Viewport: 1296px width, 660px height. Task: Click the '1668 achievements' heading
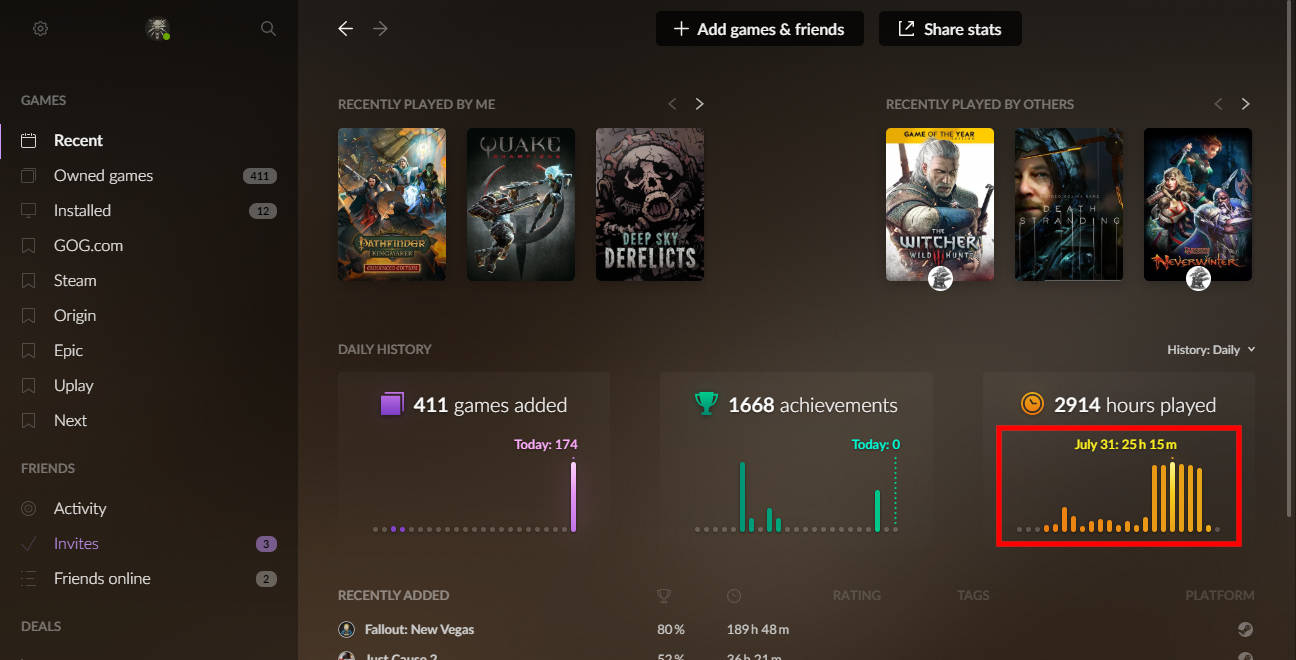pyautogui.click(x=813, y=405)
